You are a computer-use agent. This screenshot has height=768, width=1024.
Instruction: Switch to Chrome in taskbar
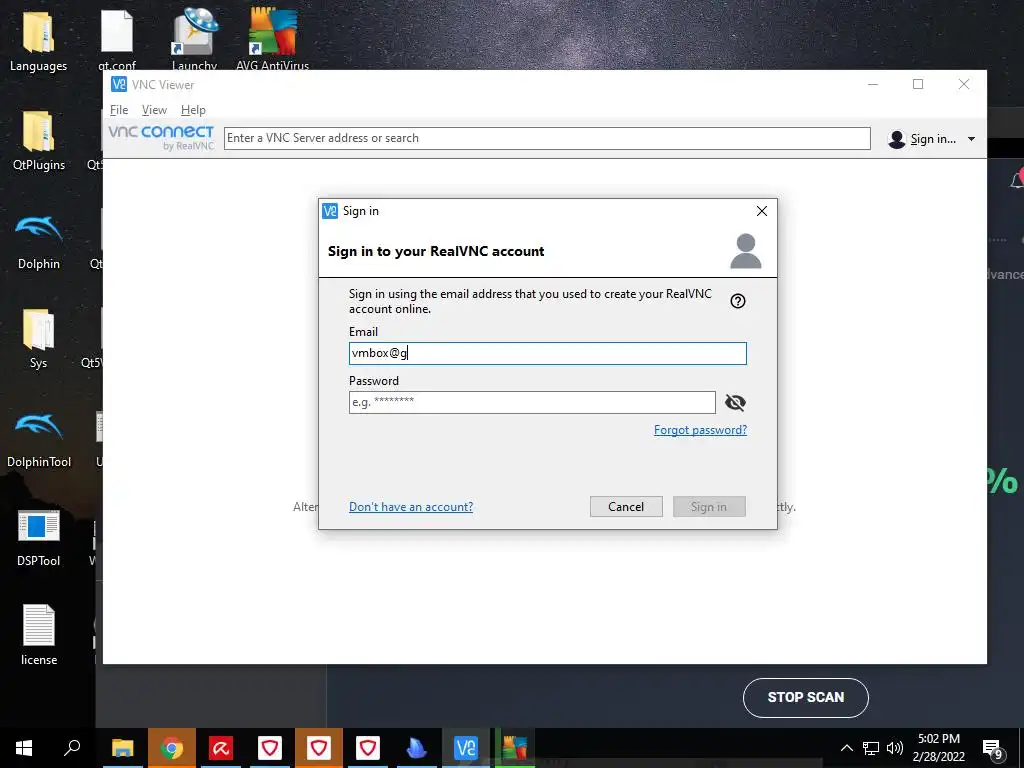[172, 748]
